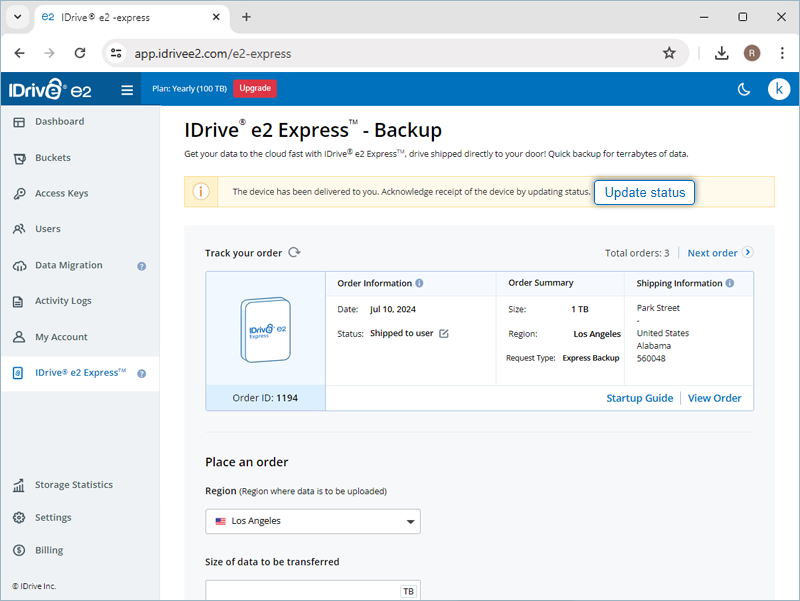Click the Order ID: 1194 label

point(265,398)
